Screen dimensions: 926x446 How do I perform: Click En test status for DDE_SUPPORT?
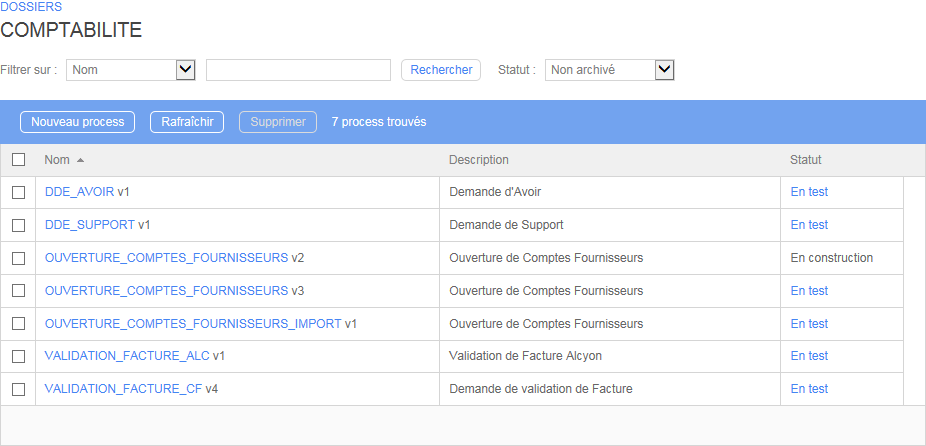click(809, 225)
